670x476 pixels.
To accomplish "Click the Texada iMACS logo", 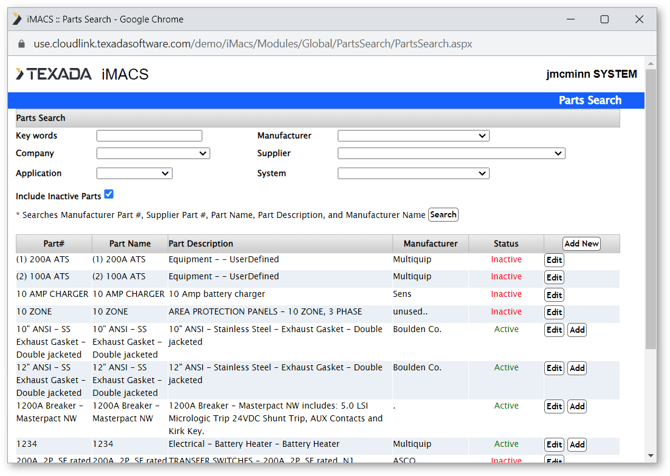I will (x=82, y=74).
